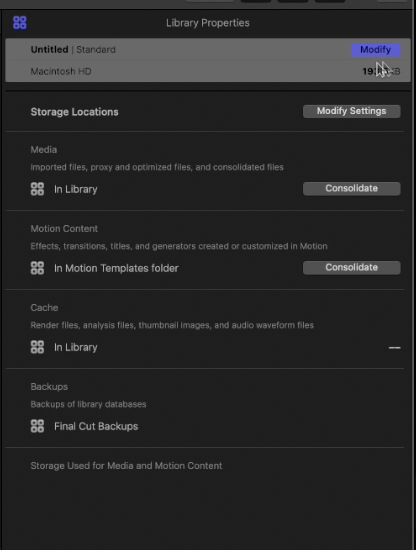
Task: Click the dash at the Cache row's right
Action: click(395, 348)
